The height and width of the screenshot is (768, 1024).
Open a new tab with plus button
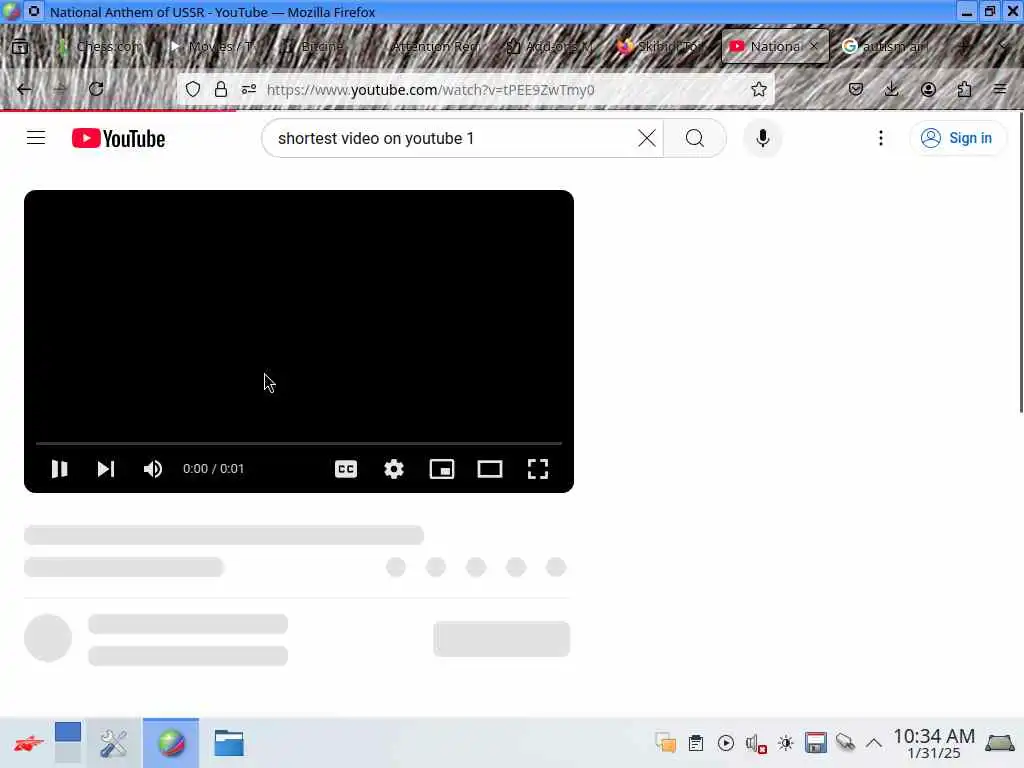[x=964, y=46]
